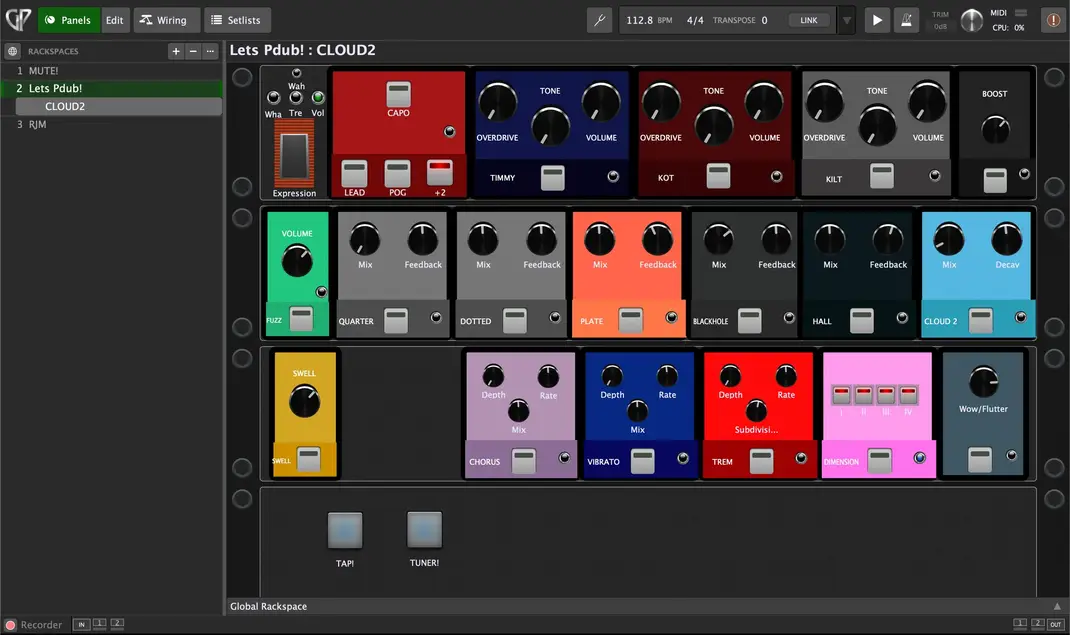This screenshot has width=1070, height=635.
Task: Open the rackspaces more options menu
Action: coord(210,51)
